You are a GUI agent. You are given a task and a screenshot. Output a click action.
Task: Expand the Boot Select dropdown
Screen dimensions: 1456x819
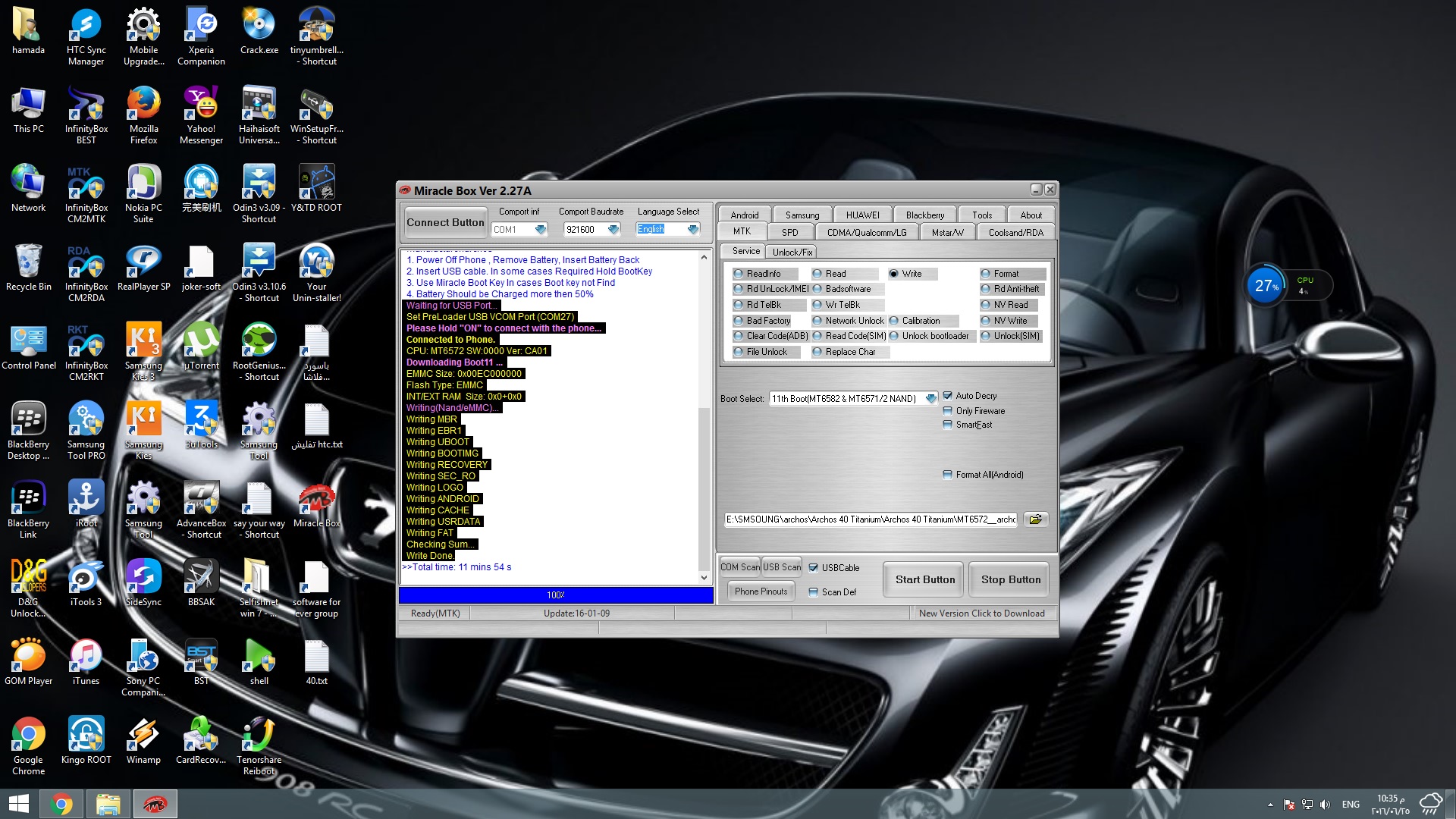point(930,398)
